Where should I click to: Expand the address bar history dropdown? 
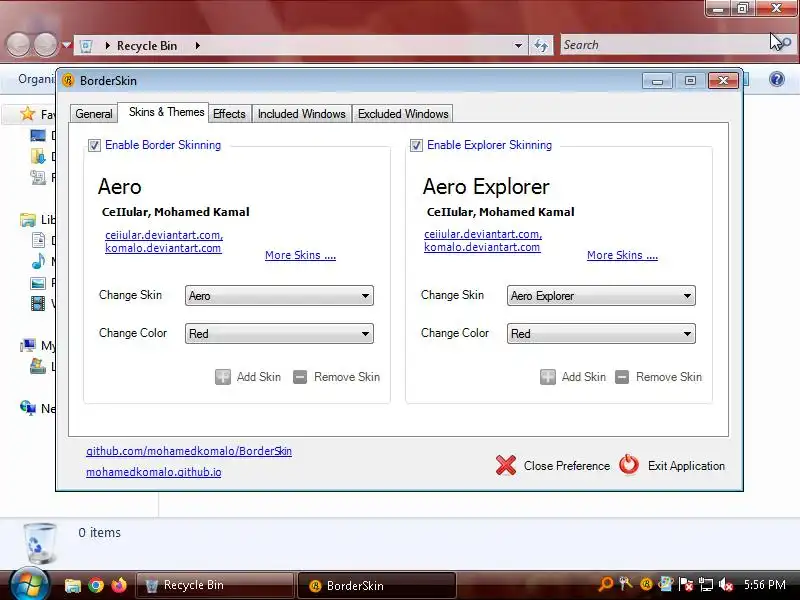(518, 45)
